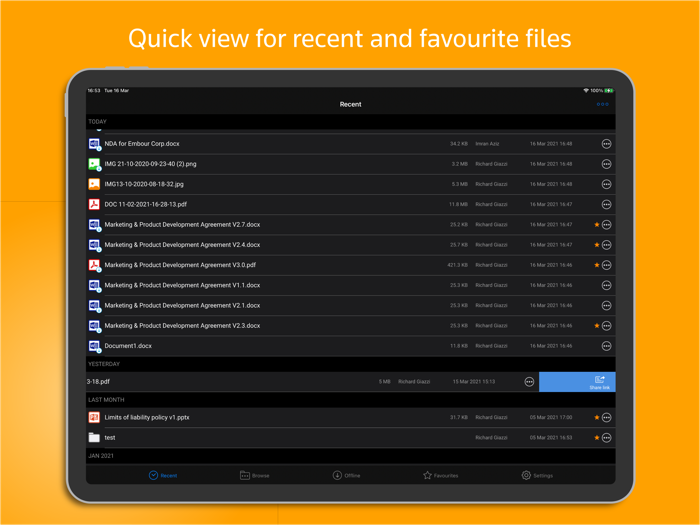700x525 pixels.
Task: Open more options for IMG 21-10-2020-09-23-40 (2).png
Action: (x=606, y=164)
